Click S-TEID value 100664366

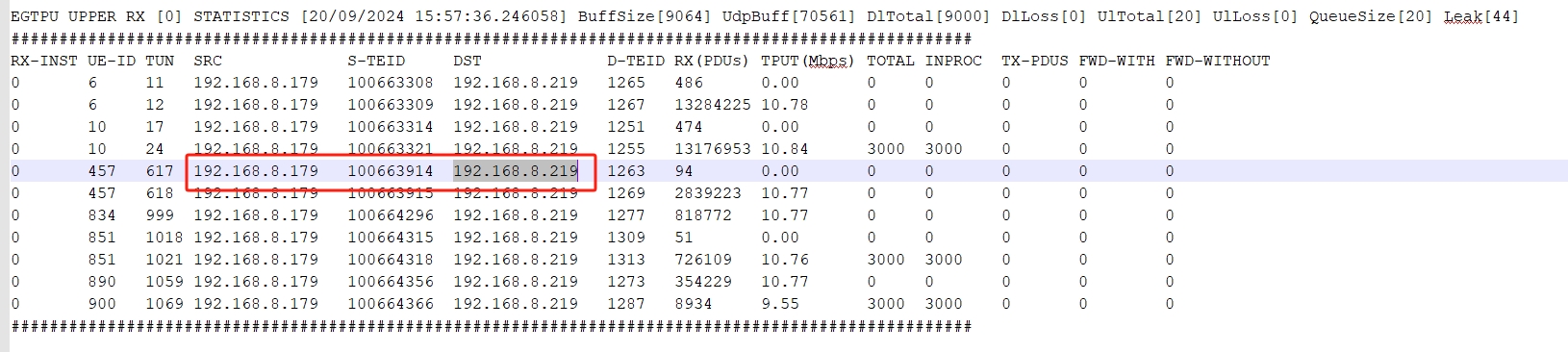pyautogui.click(x=391, y=304)
